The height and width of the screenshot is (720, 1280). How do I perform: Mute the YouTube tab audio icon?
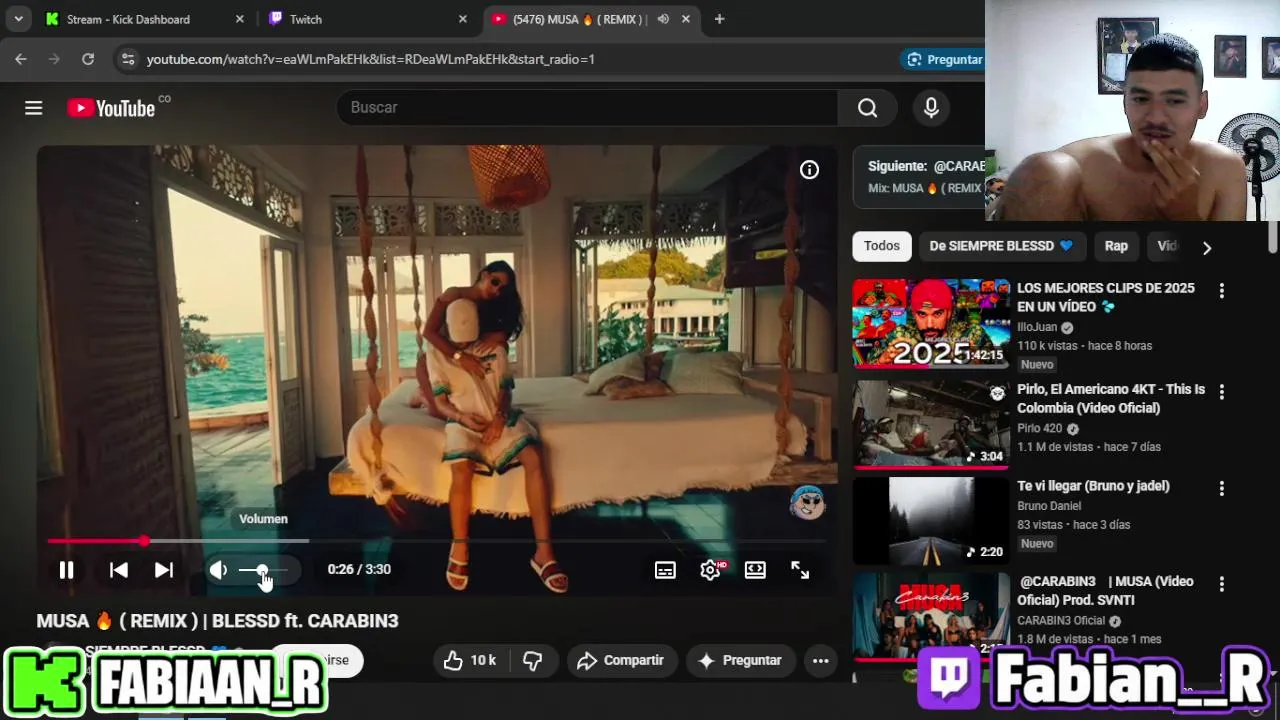663,19
